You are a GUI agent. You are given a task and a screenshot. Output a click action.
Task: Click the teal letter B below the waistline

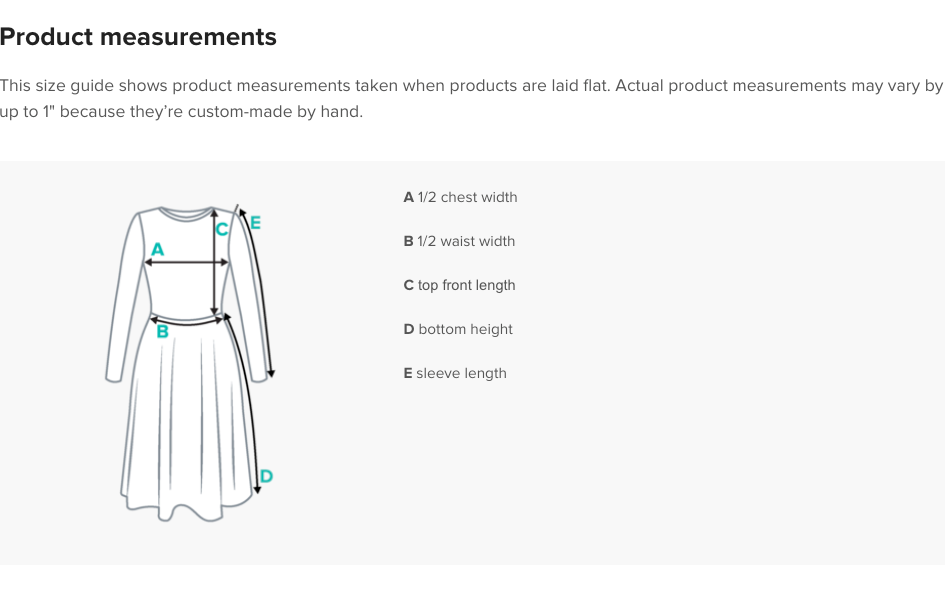click(162, 331)
